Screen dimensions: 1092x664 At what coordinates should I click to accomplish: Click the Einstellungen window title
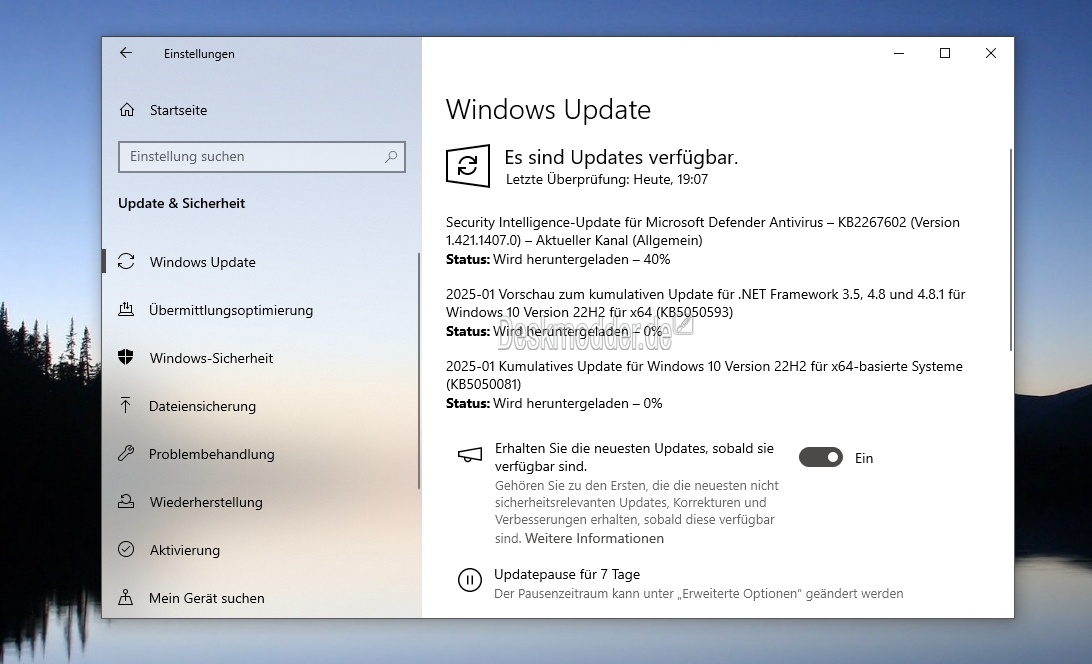[199, 54]
